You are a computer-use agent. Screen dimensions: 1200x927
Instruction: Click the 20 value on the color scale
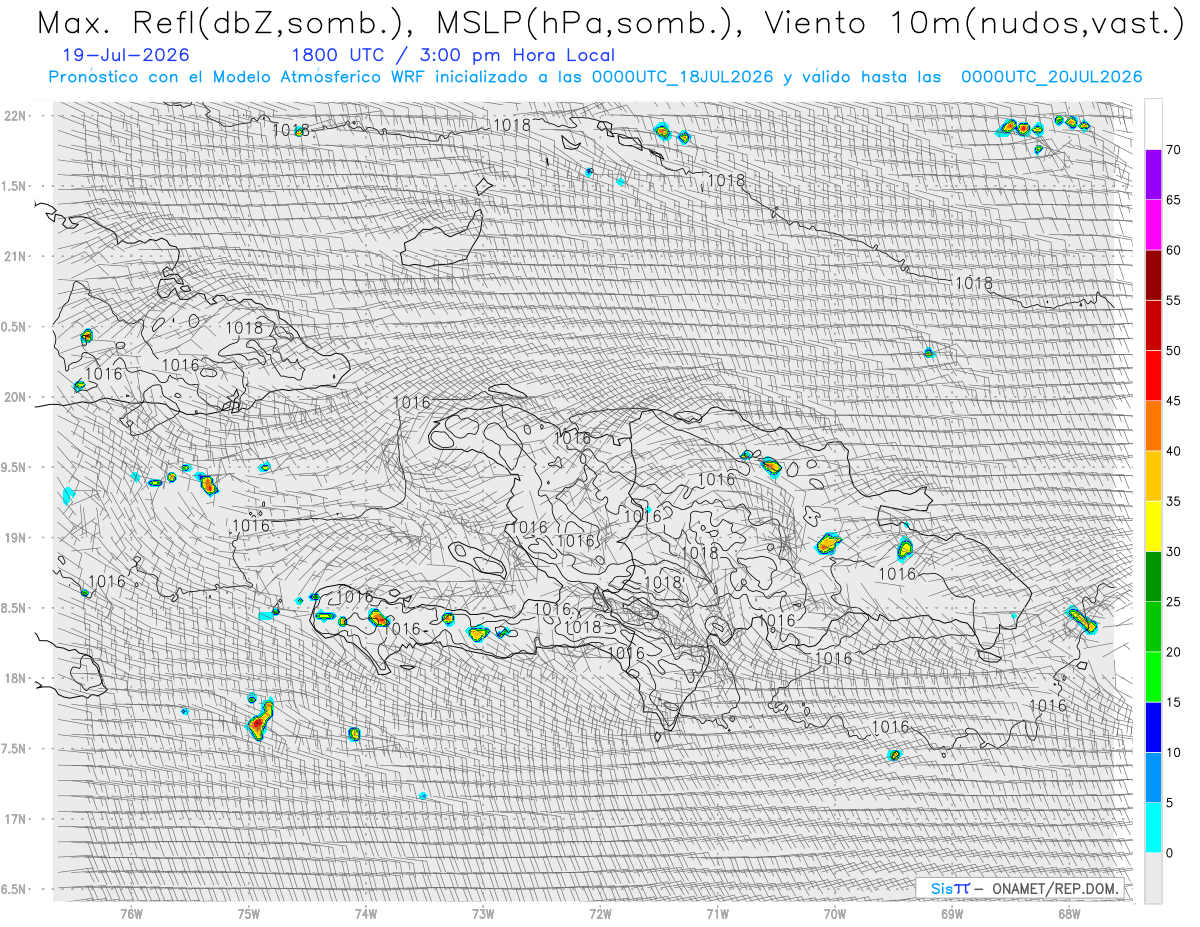(1174, 652)
